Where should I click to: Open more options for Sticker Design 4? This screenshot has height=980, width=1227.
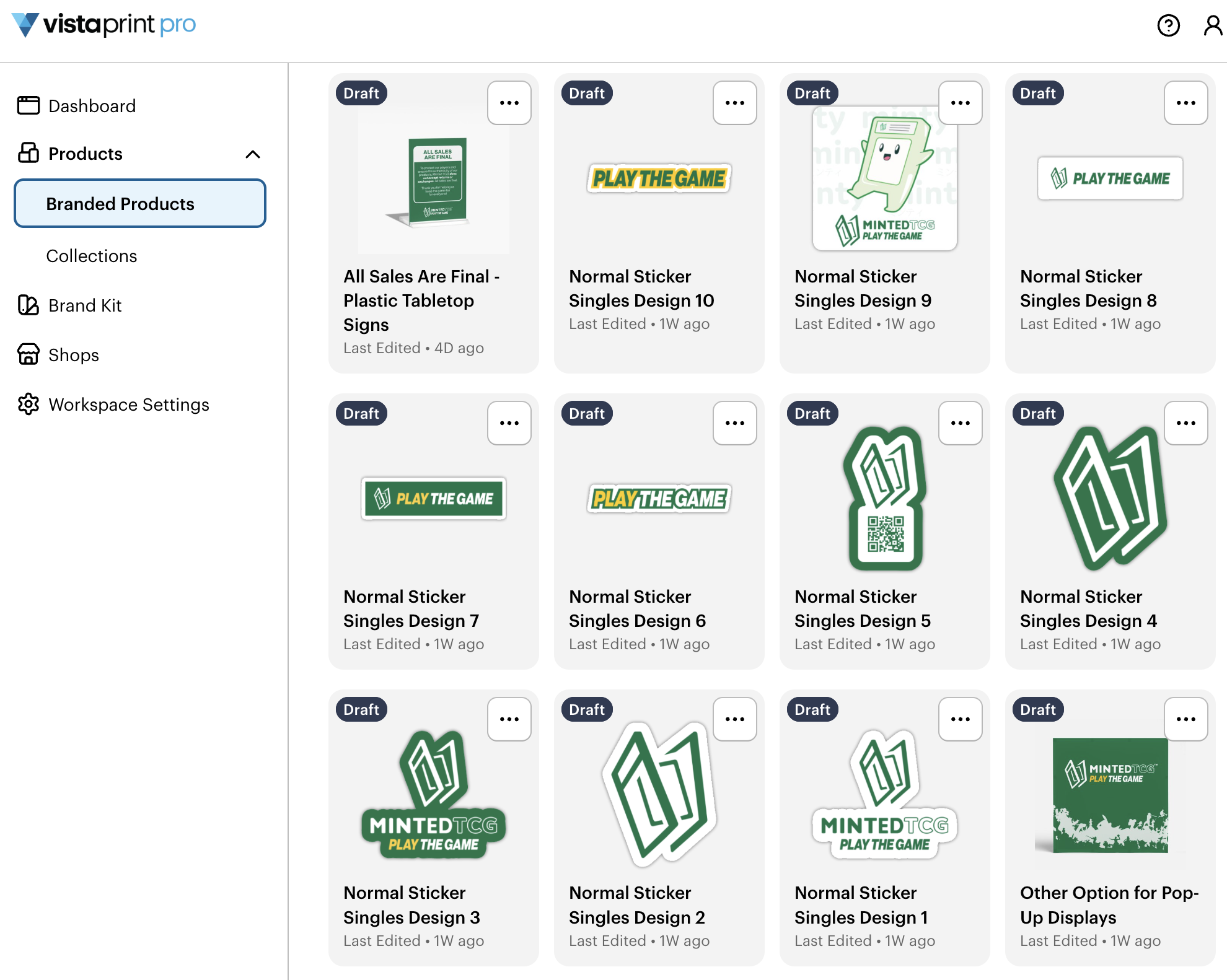tap(1186, 423)
